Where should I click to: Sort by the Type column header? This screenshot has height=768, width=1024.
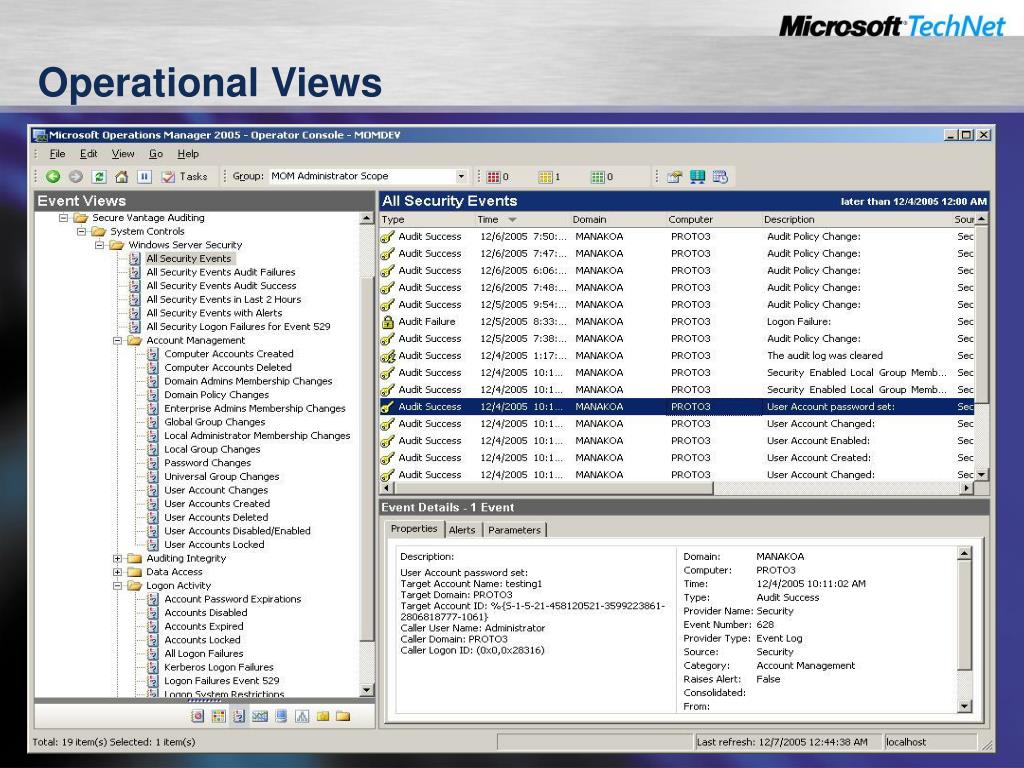[426, 219]
